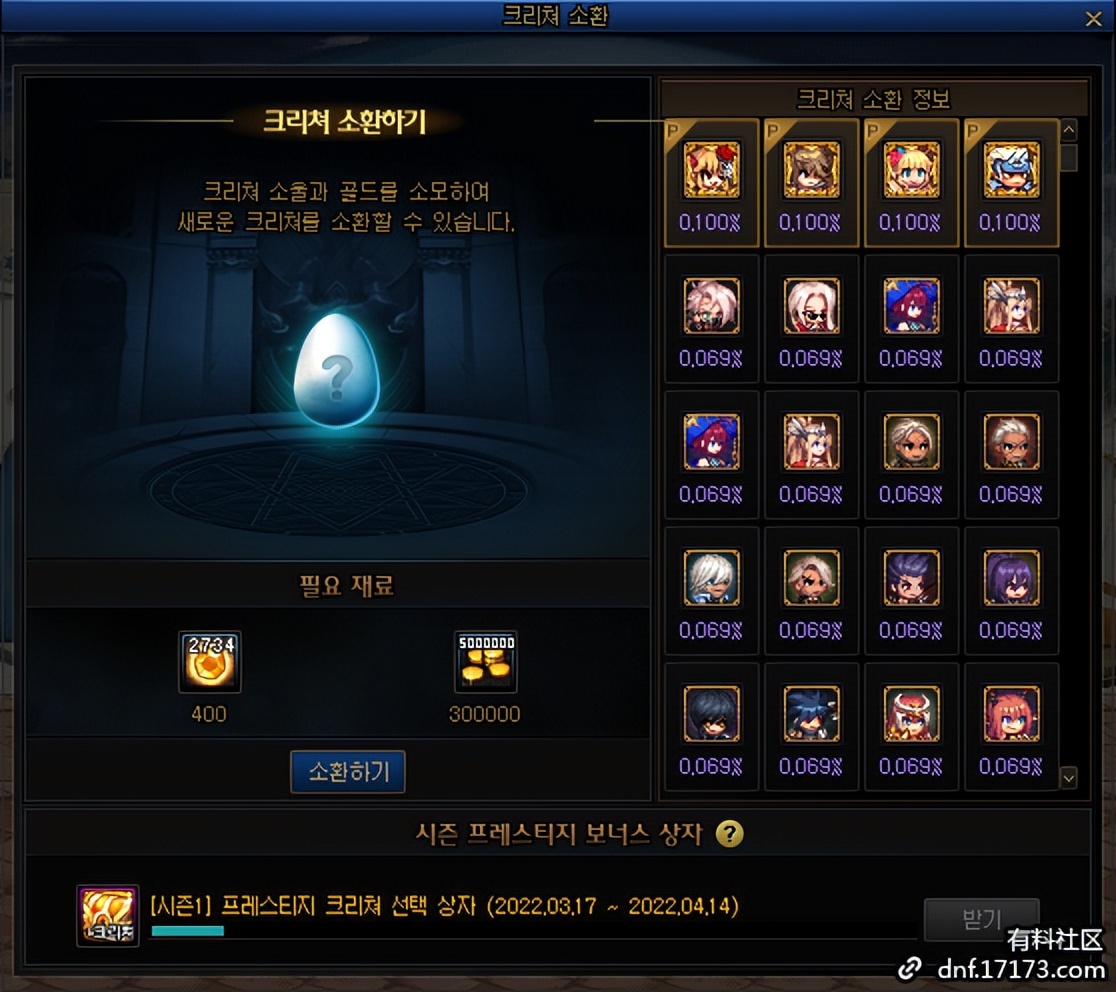Screen dimensions: 1116x992
Task: Close the 크리쳐 소환 window
Action: tap(1093, 19)
